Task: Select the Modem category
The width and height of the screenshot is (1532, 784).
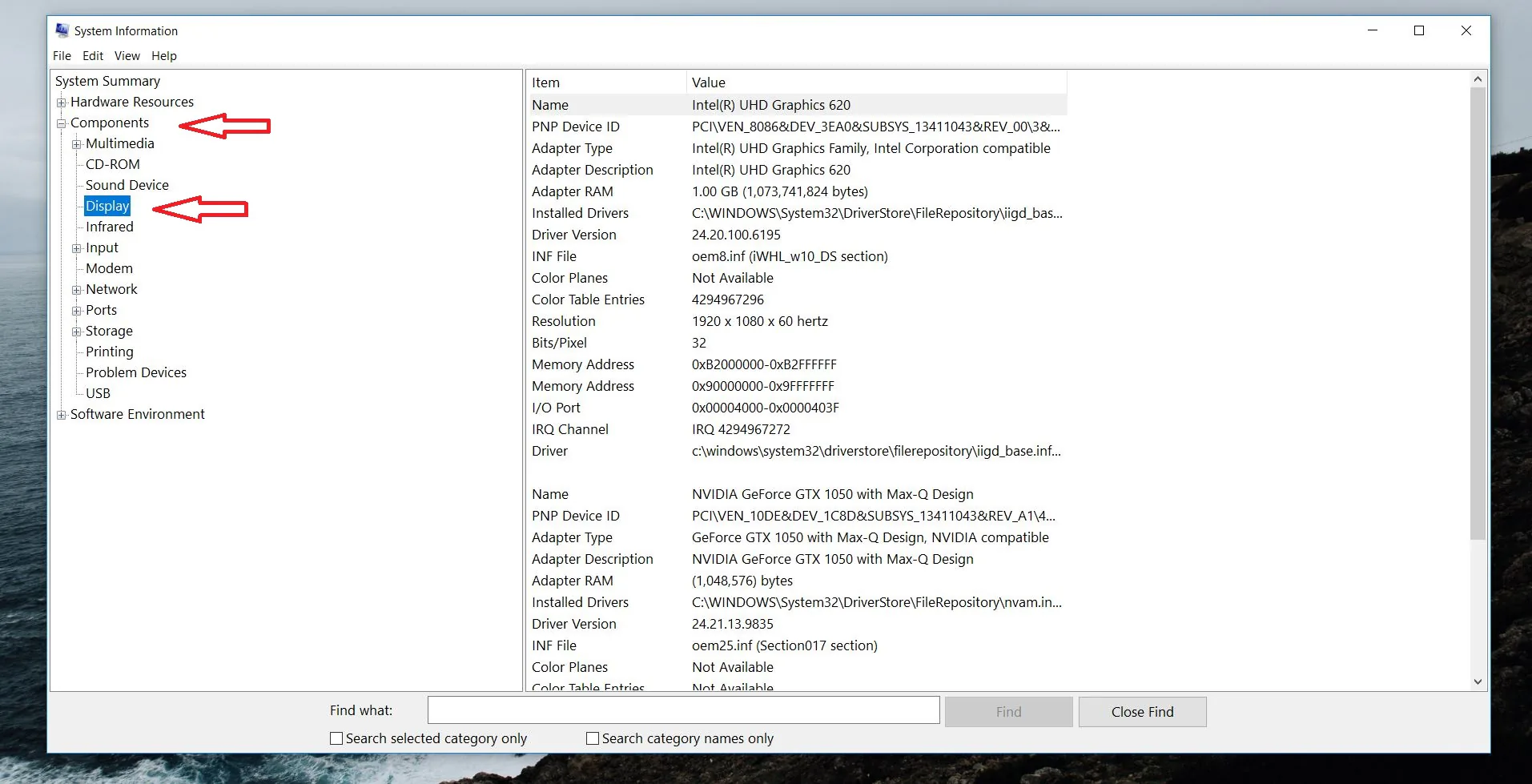Action: click(x=109, y=268)
